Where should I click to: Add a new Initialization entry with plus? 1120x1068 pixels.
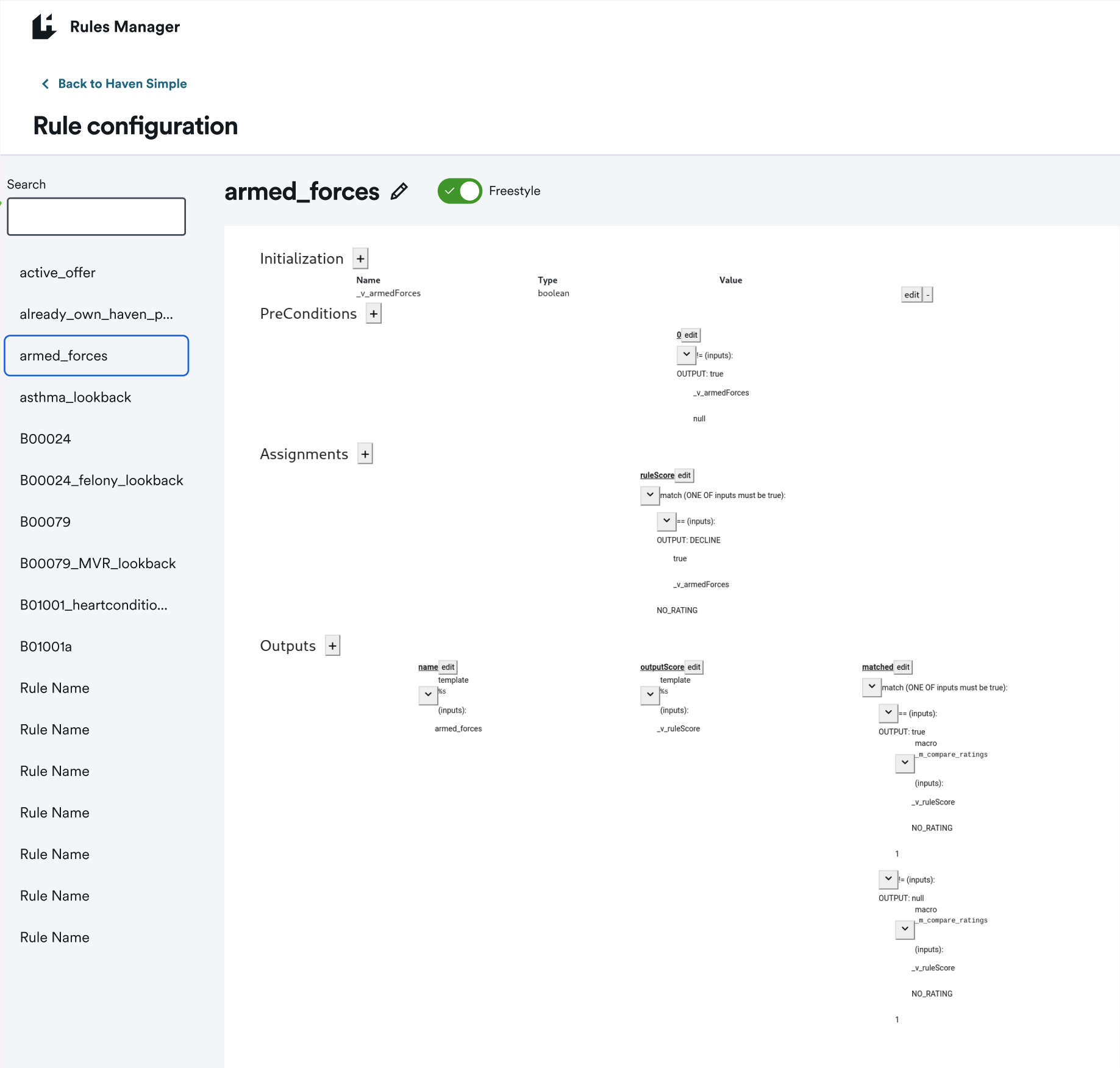pos(360,258)
